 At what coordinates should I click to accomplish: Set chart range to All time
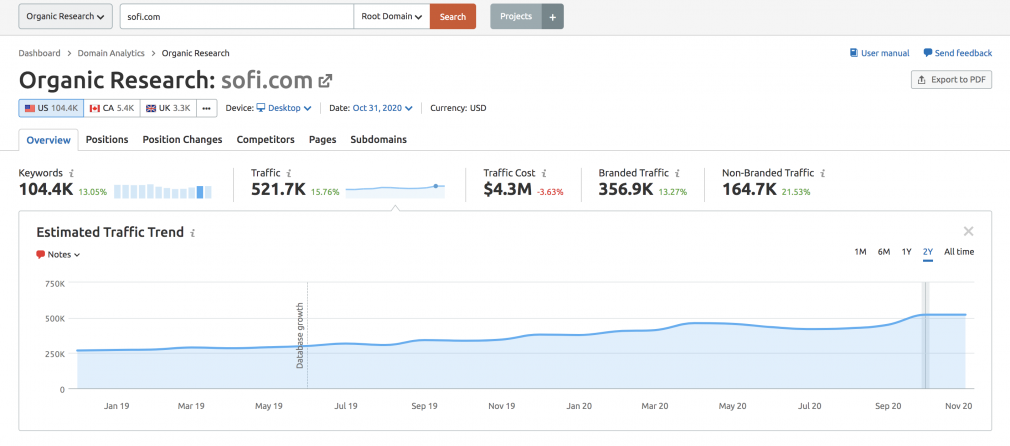pos(959,252)
